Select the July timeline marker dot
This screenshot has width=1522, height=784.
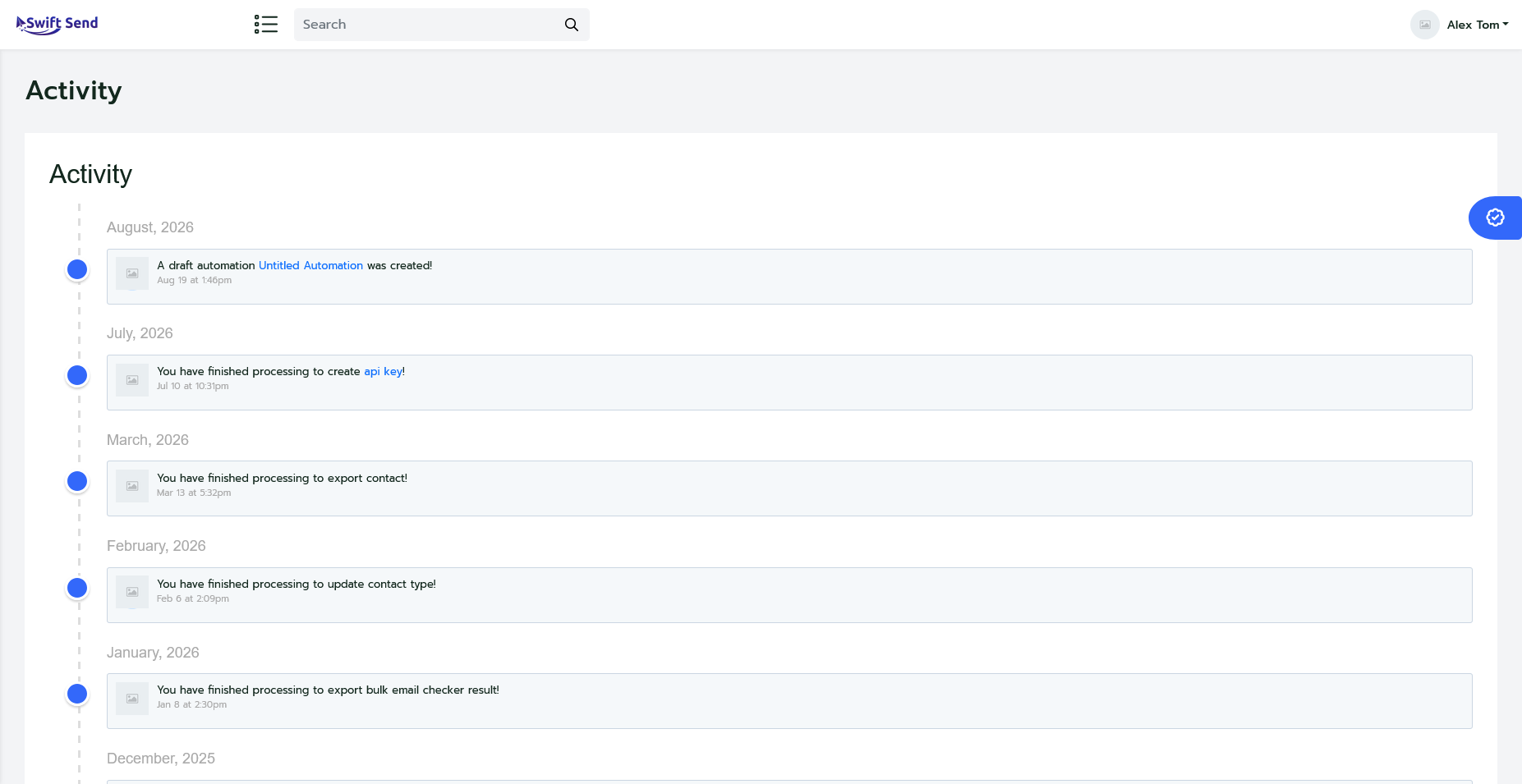[x=77, y=375]
